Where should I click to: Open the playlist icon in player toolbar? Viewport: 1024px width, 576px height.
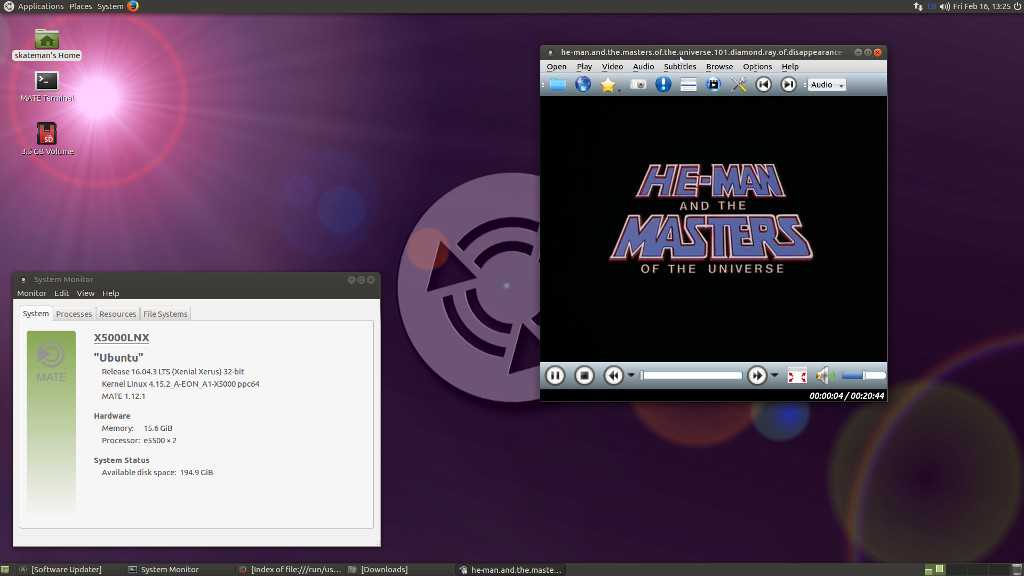tap(688, 84)
